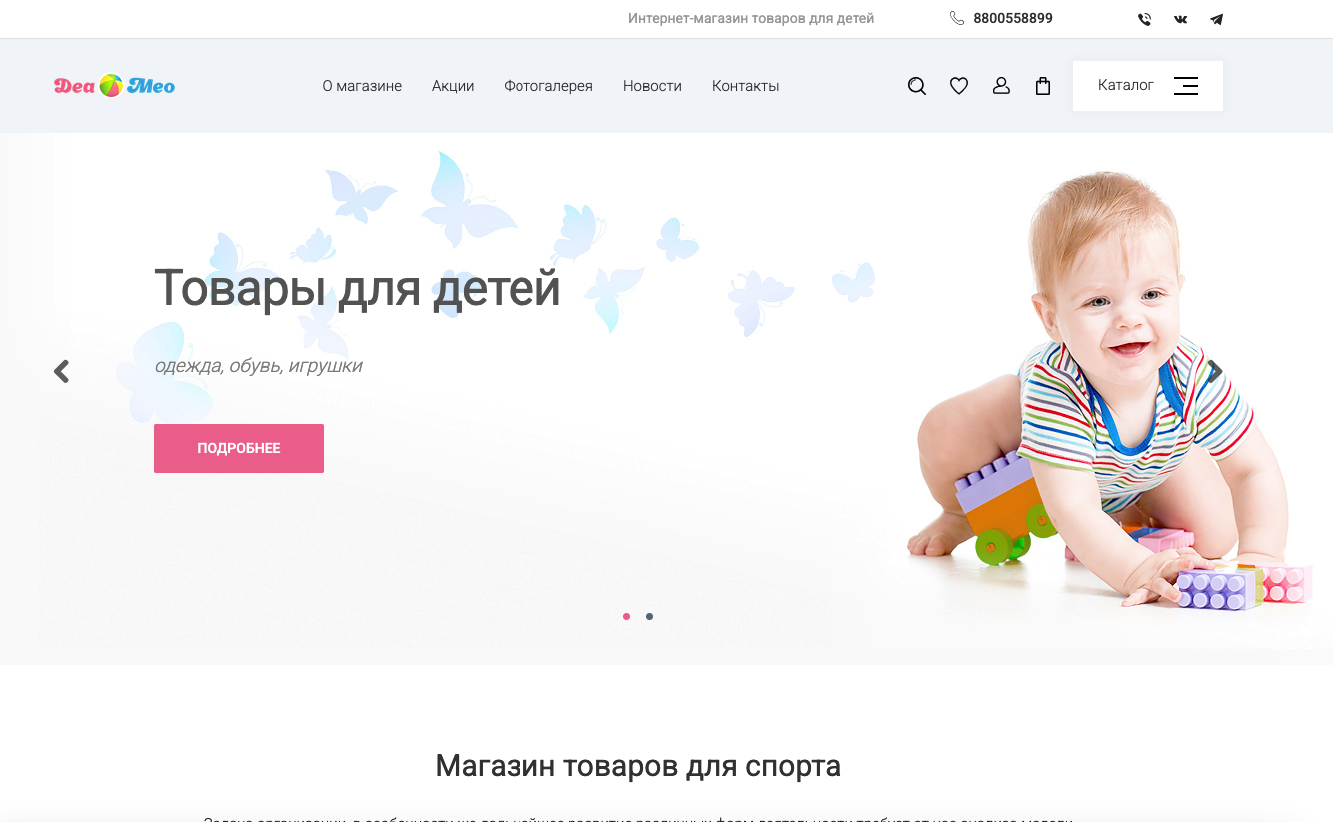Go to the Dea Meo logo homepage
This screenshot has height=822, width=1333.
pos(114,86)
